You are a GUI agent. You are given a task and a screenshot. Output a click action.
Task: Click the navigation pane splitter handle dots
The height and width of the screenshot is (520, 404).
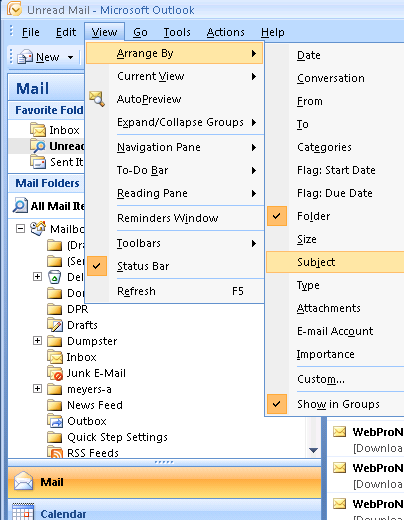coord(164,462)
